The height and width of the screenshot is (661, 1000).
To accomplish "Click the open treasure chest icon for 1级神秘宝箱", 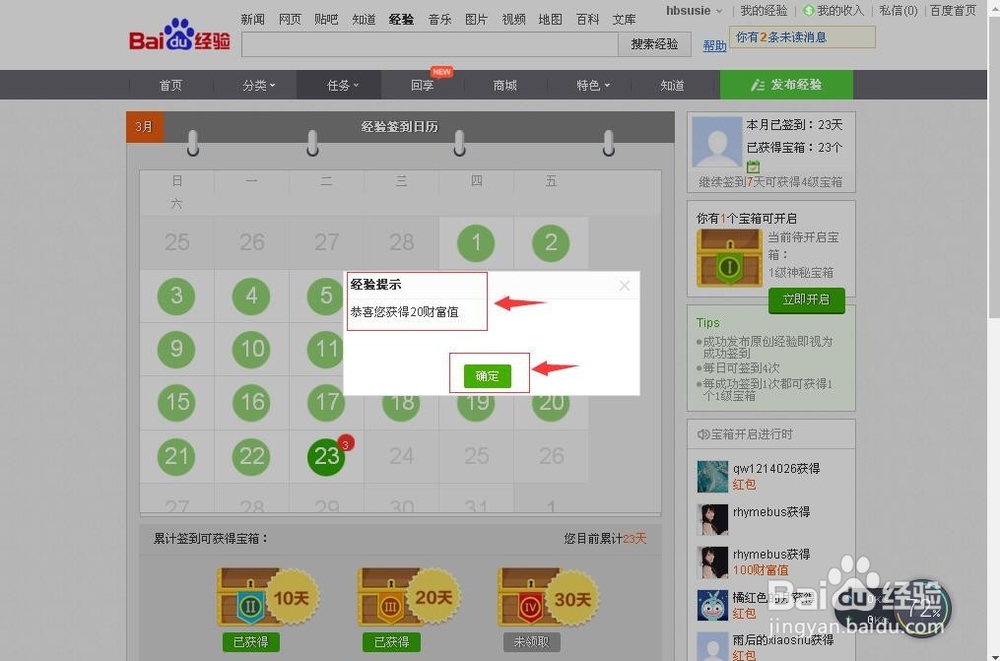I will tap(728, 257).
